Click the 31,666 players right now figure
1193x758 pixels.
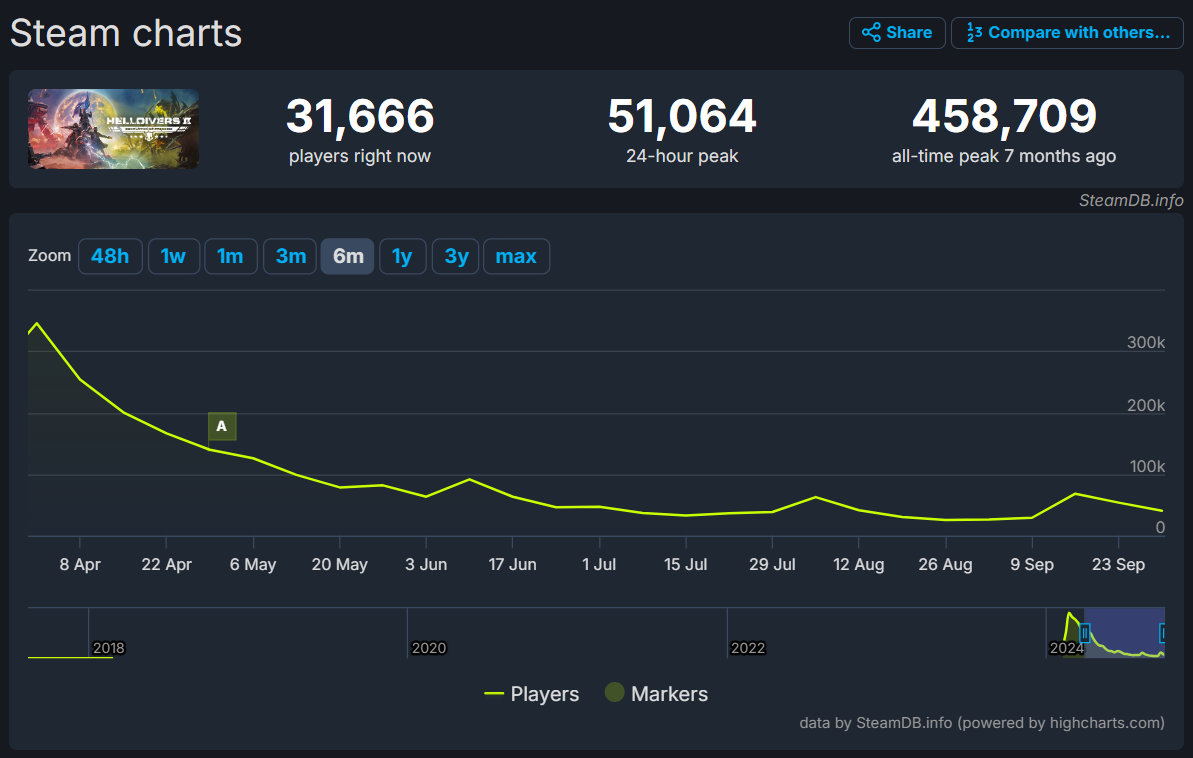coord(360,116)
